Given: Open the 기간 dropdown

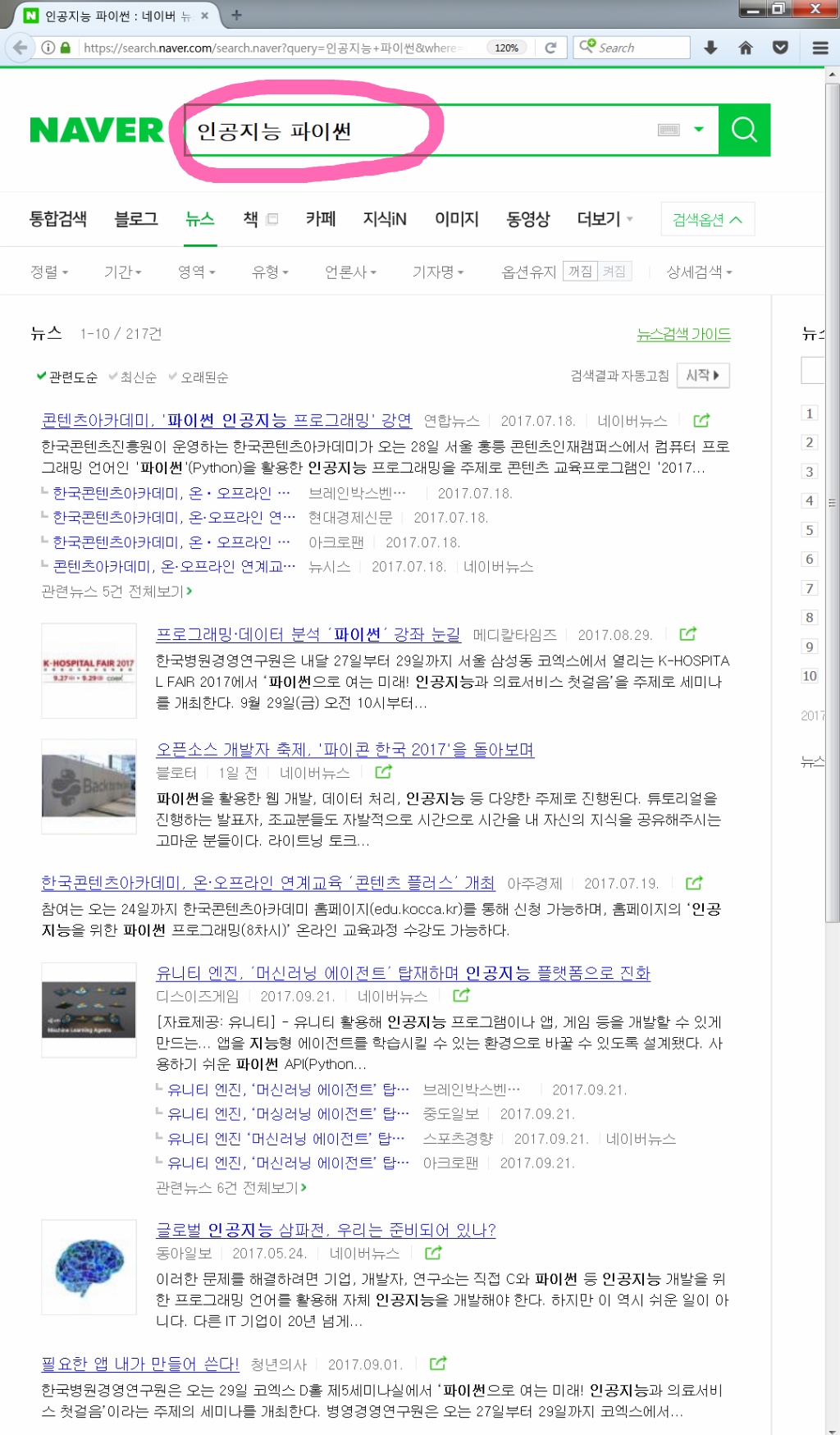Looking at the screenshot, I should [123, 272].
